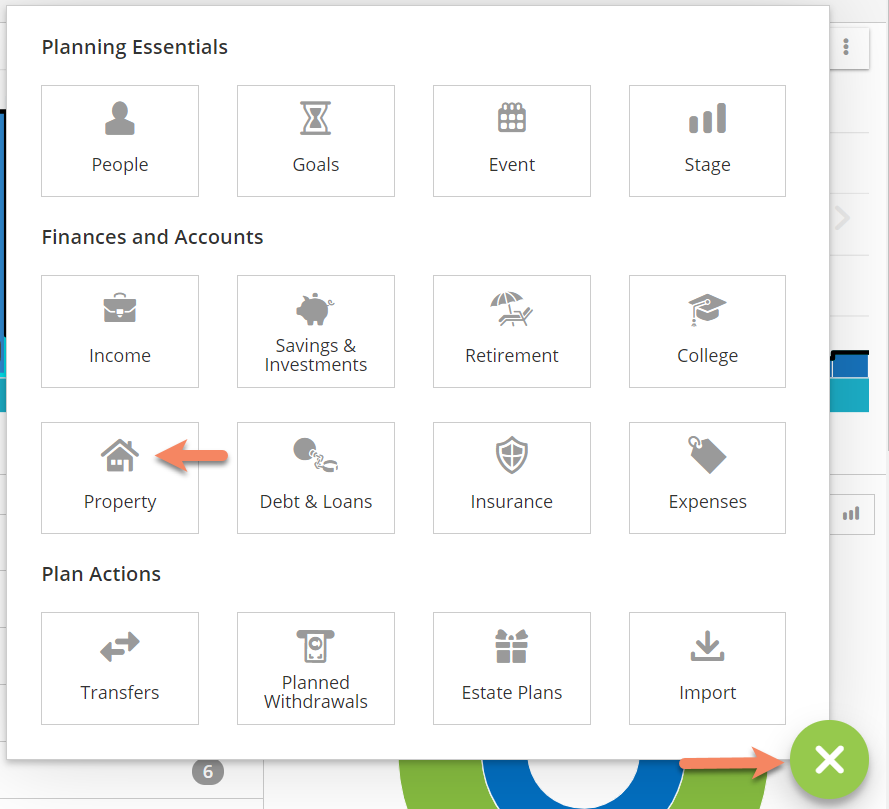Add an Income item via briefcase tile
The height and width of the screenshot is (809, 889).
pos(120,331)
